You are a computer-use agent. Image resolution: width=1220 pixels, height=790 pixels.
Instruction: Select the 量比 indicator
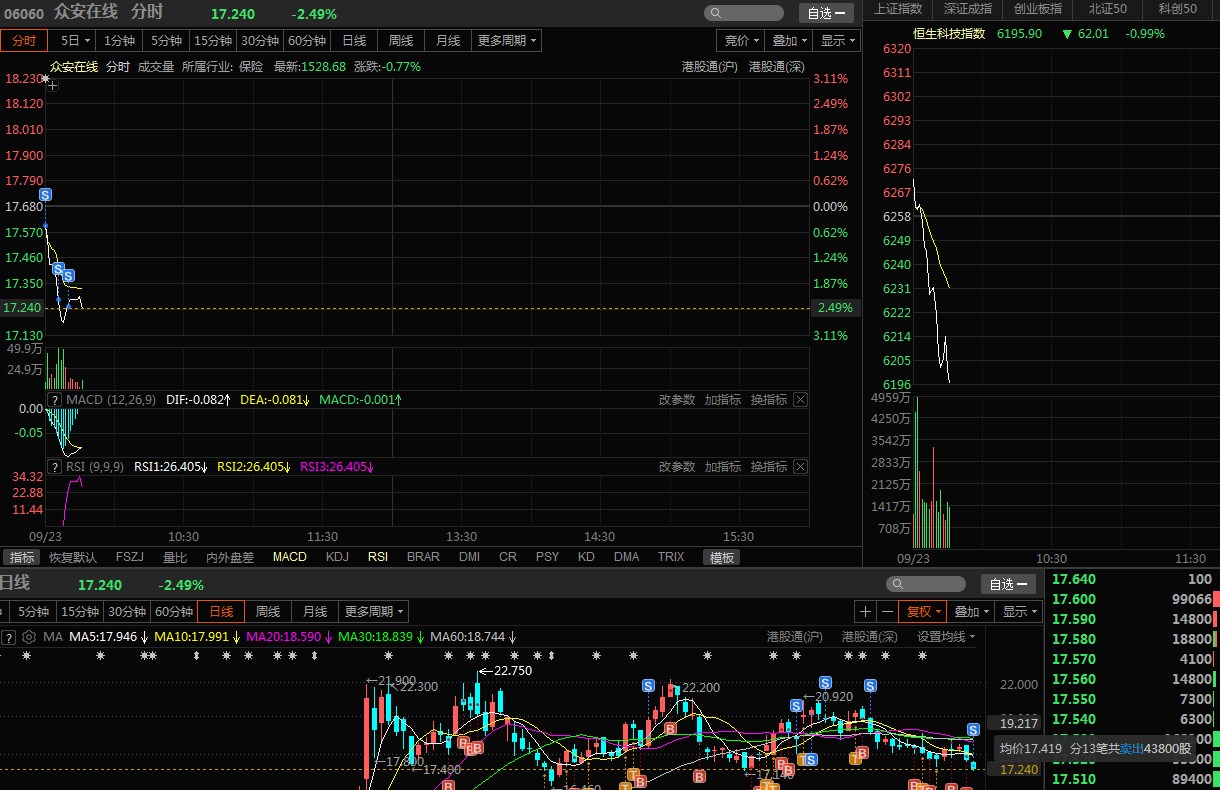[175, 557]
